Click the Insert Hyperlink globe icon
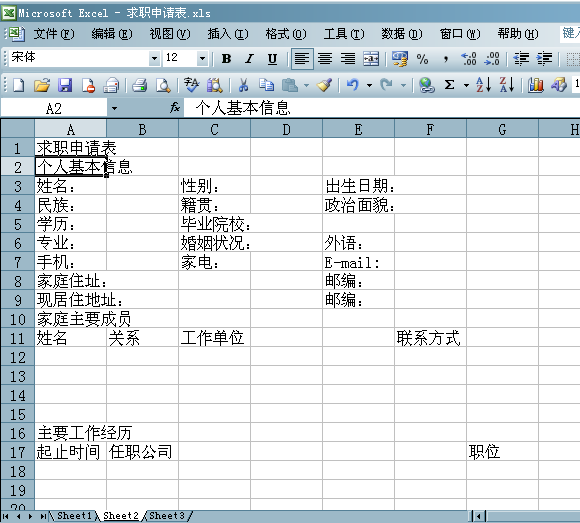Screen dimensions: 580x523 (426, 85)
